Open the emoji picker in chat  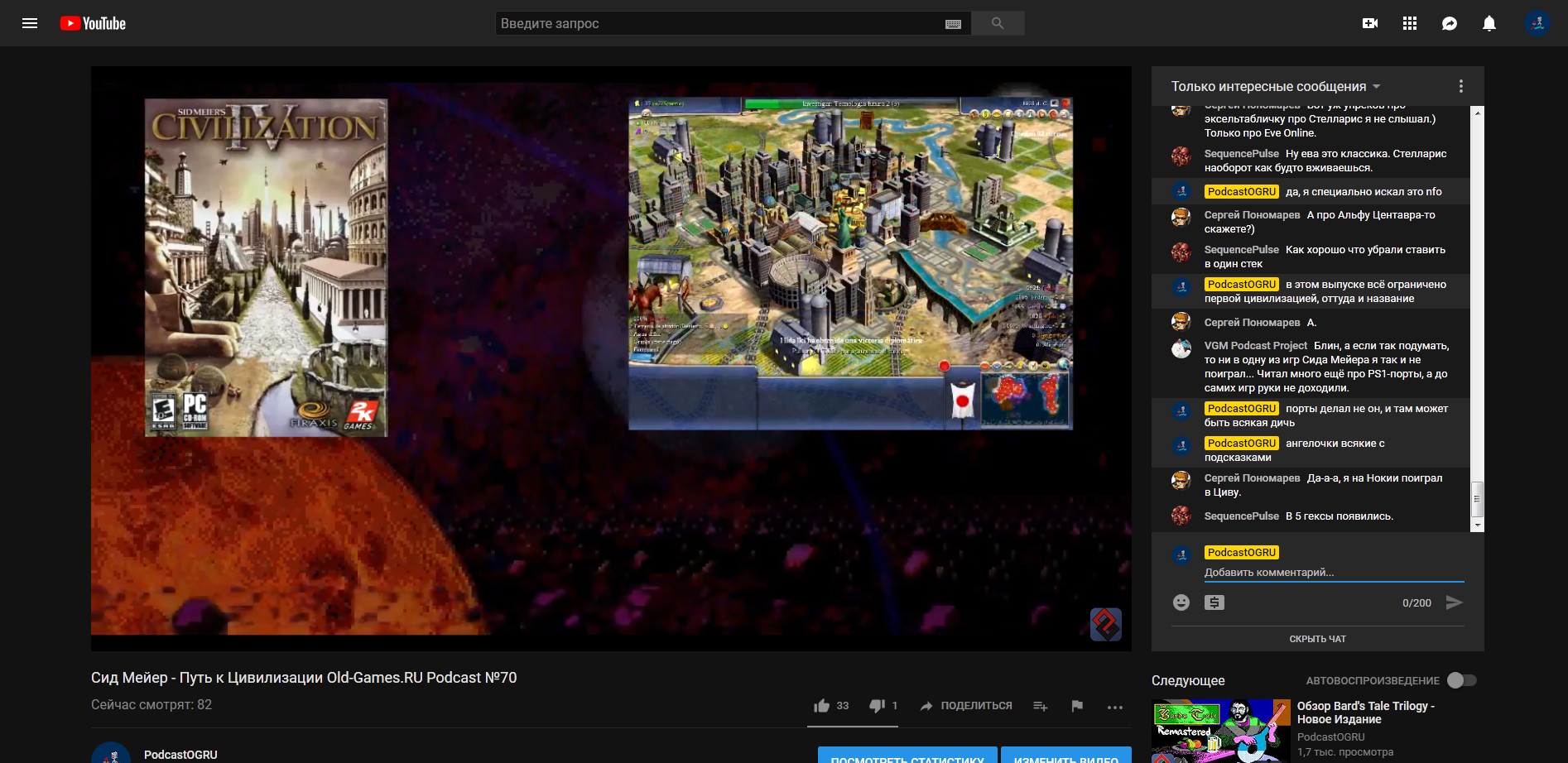coord(1181,602)
